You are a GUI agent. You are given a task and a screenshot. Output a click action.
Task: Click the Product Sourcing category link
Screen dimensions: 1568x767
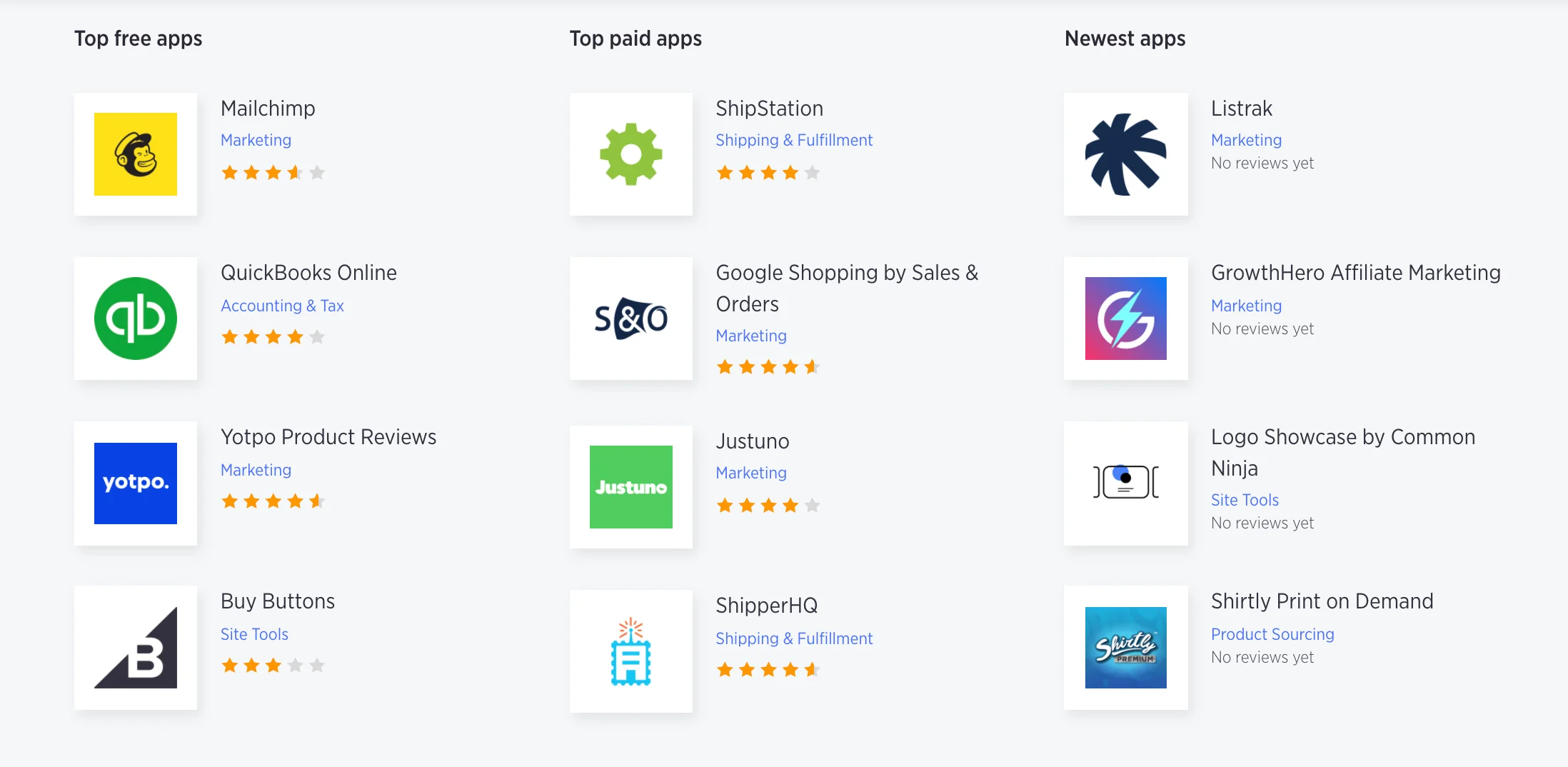[1272, 634]
